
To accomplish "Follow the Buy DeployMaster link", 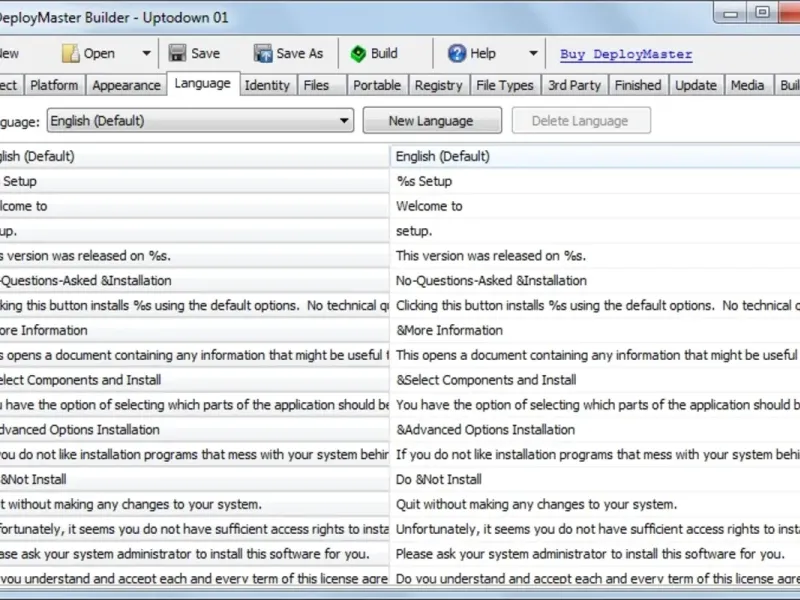I will click(x=626, y=54).
